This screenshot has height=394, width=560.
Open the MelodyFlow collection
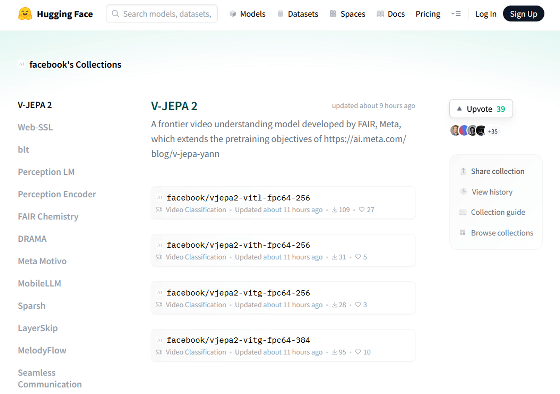(42, 350)
